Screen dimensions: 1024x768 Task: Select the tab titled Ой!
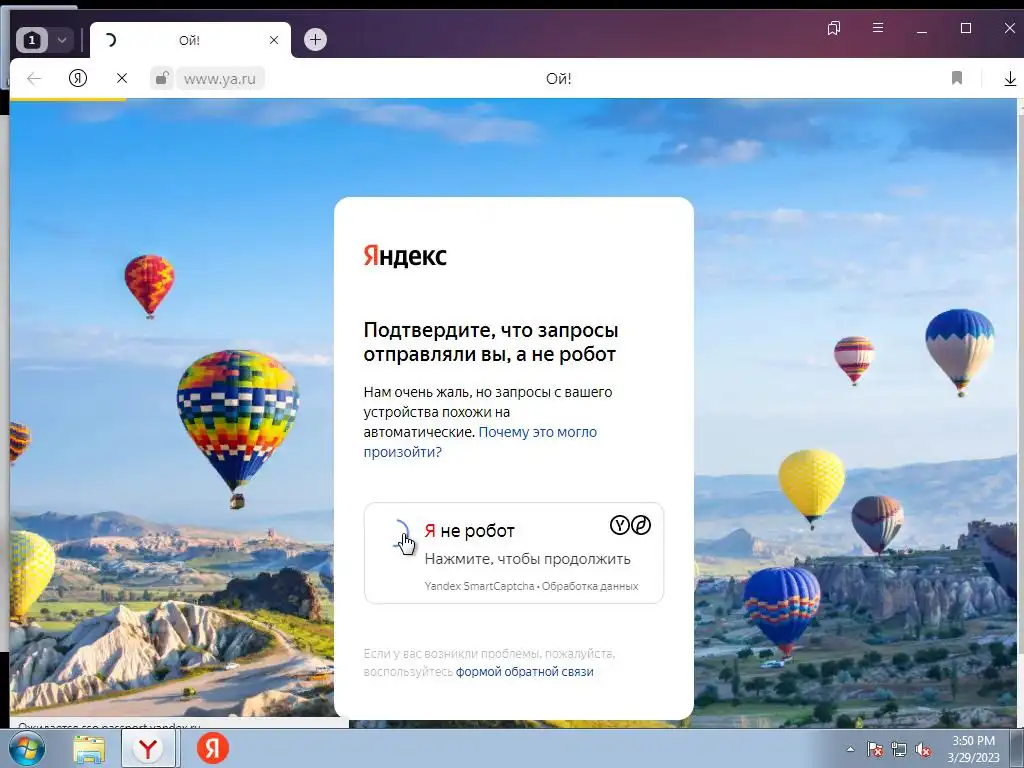[x=189, y=40]
